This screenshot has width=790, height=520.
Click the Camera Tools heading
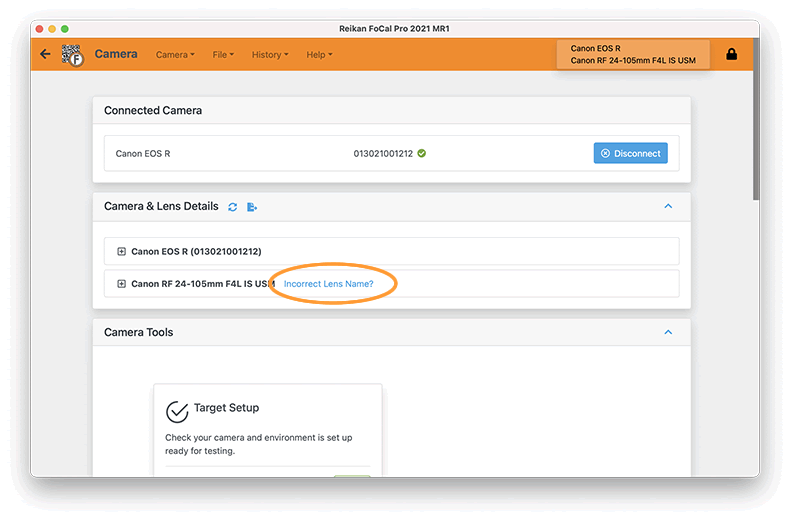139,332
